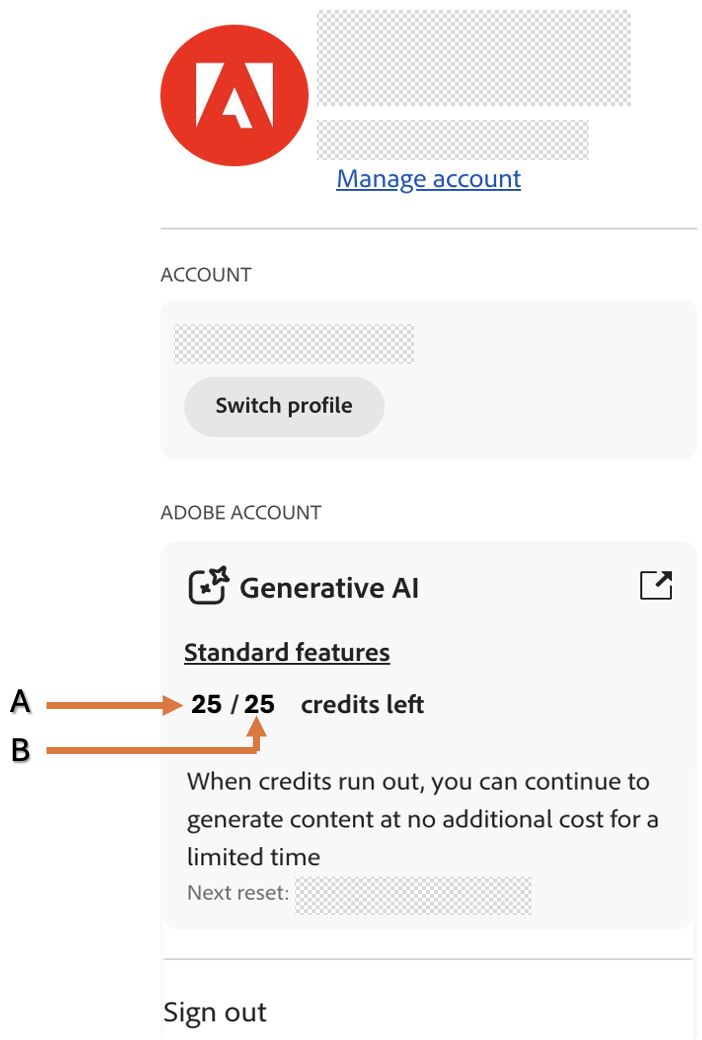Click the ACCOUNT section label
Screen dimensions: 702x1040
point(206,275)
